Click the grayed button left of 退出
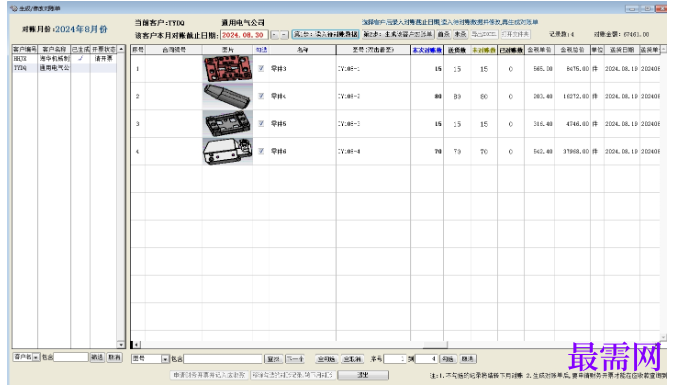 coord(292,375)
